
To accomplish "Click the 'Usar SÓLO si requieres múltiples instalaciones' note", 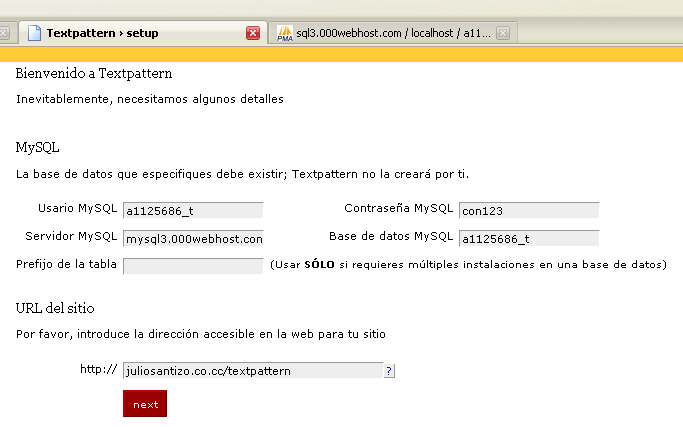I will (x=469, y=264).
